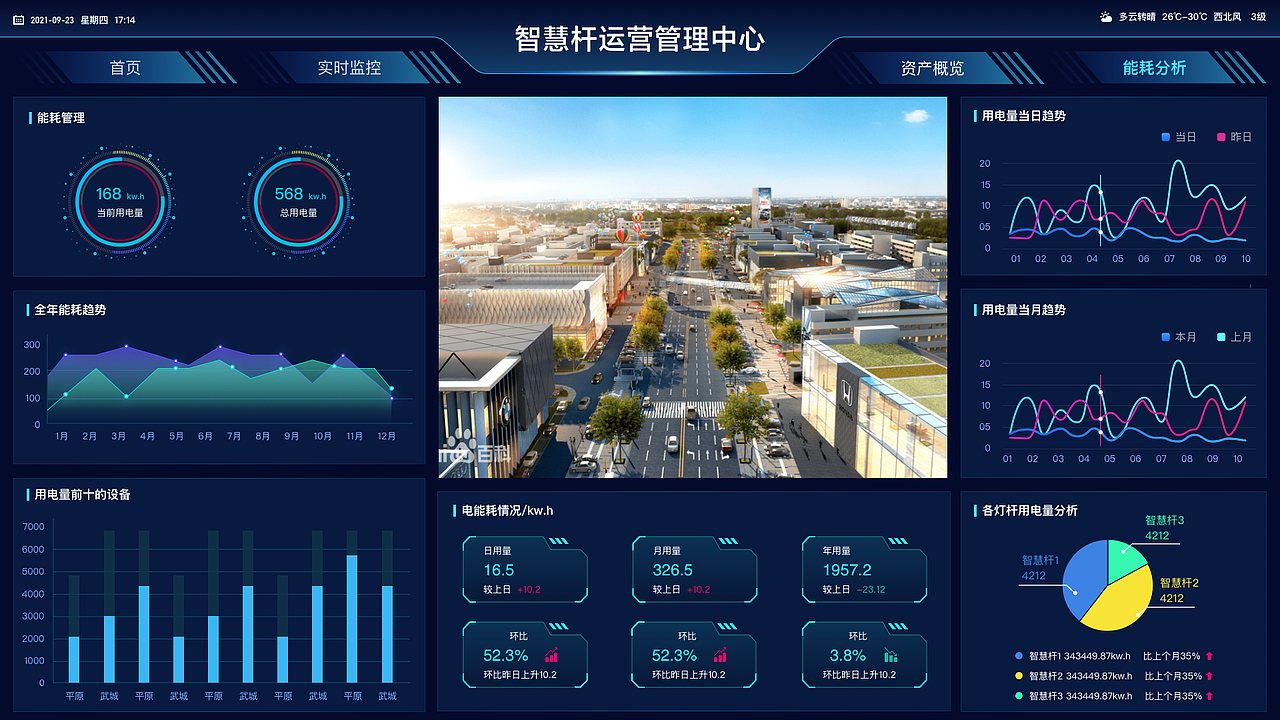Click 智慧杆1 343449.87kw.h legend text
The height and width of the screenshot is (720, 1280).
pyautogui.click(x=1079, y=656)
